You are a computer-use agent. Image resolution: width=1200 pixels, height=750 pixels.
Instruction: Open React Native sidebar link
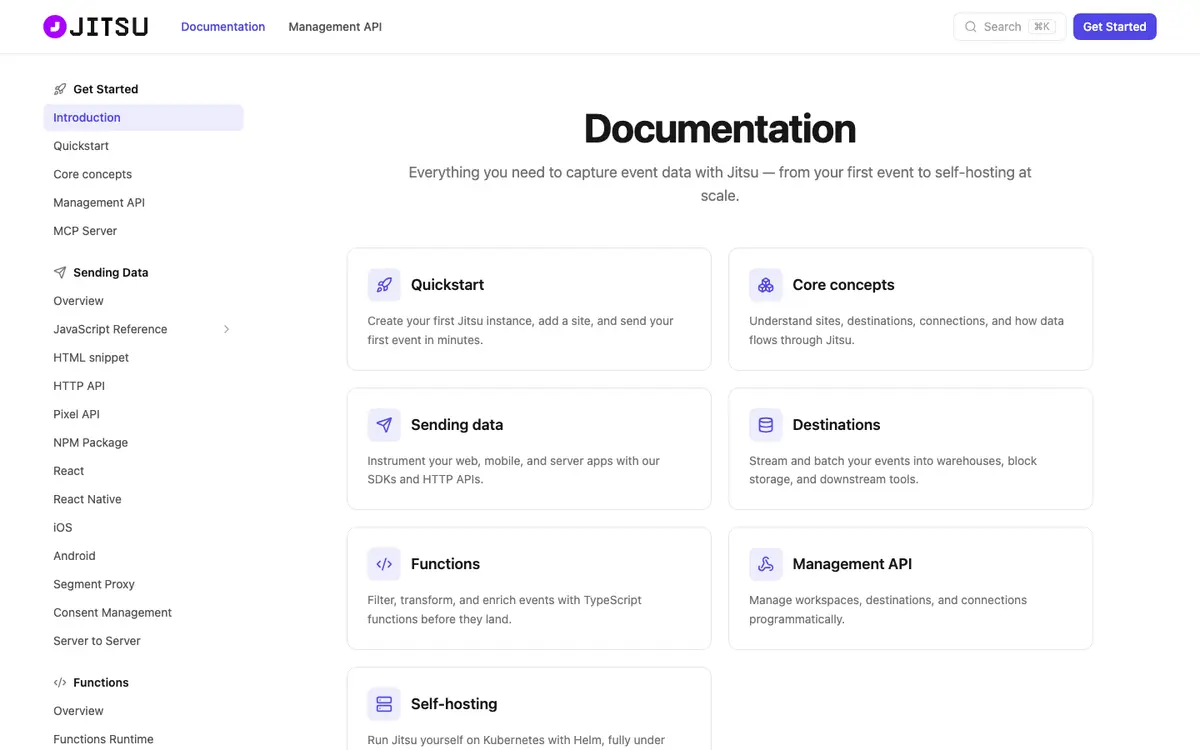87,499
